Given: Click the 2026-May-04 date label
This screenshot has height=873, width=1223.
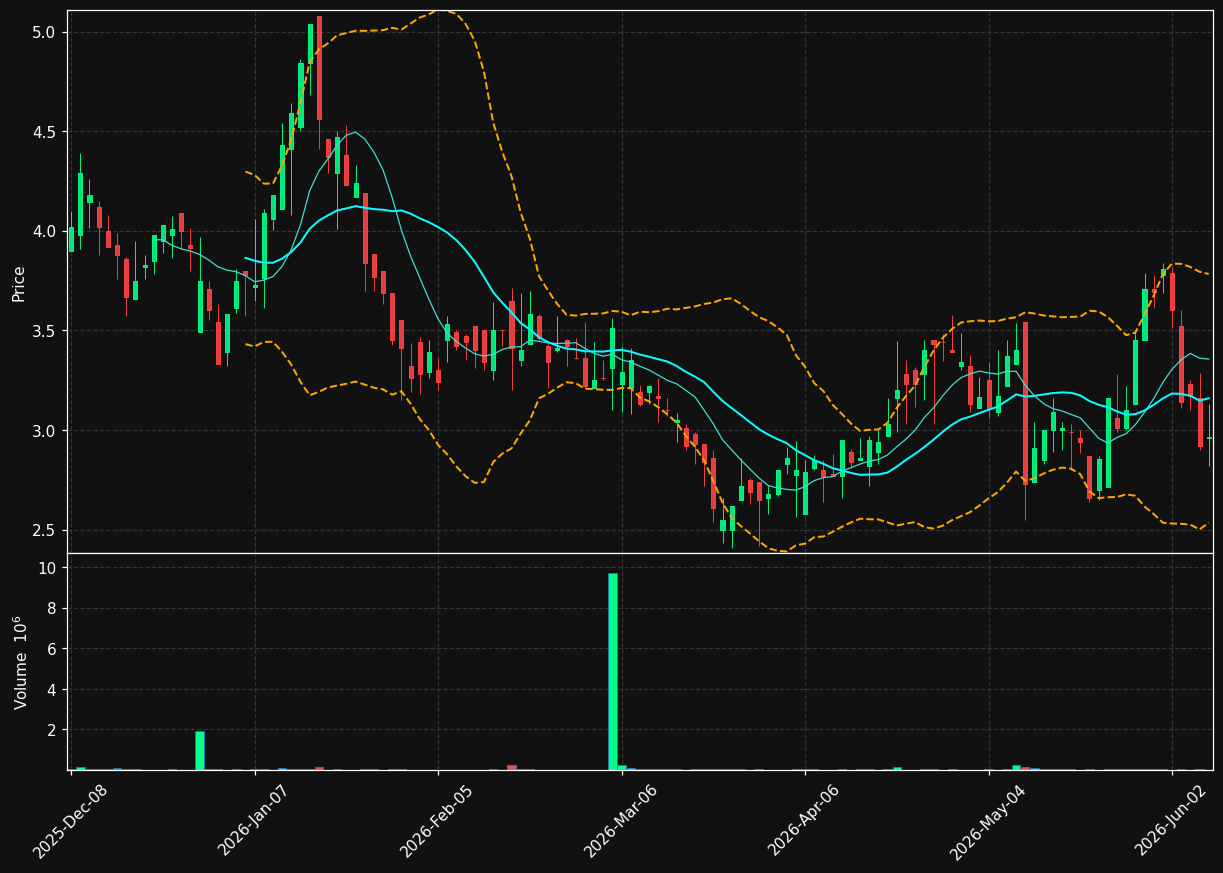Looking at the screenshot, I should point(987,821).
